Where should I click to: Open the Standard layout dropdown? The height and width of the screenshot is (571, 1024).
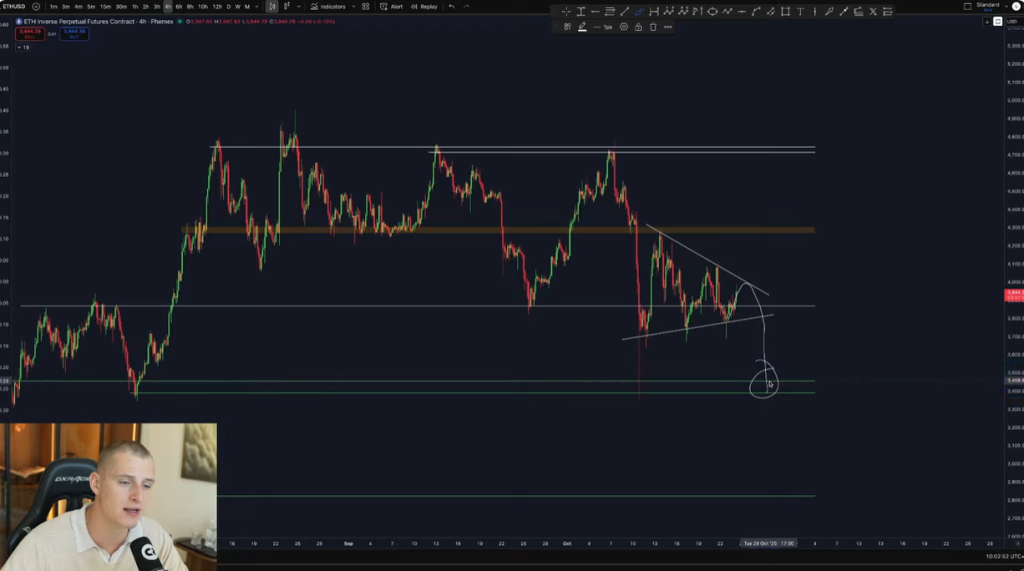[984, 6]
